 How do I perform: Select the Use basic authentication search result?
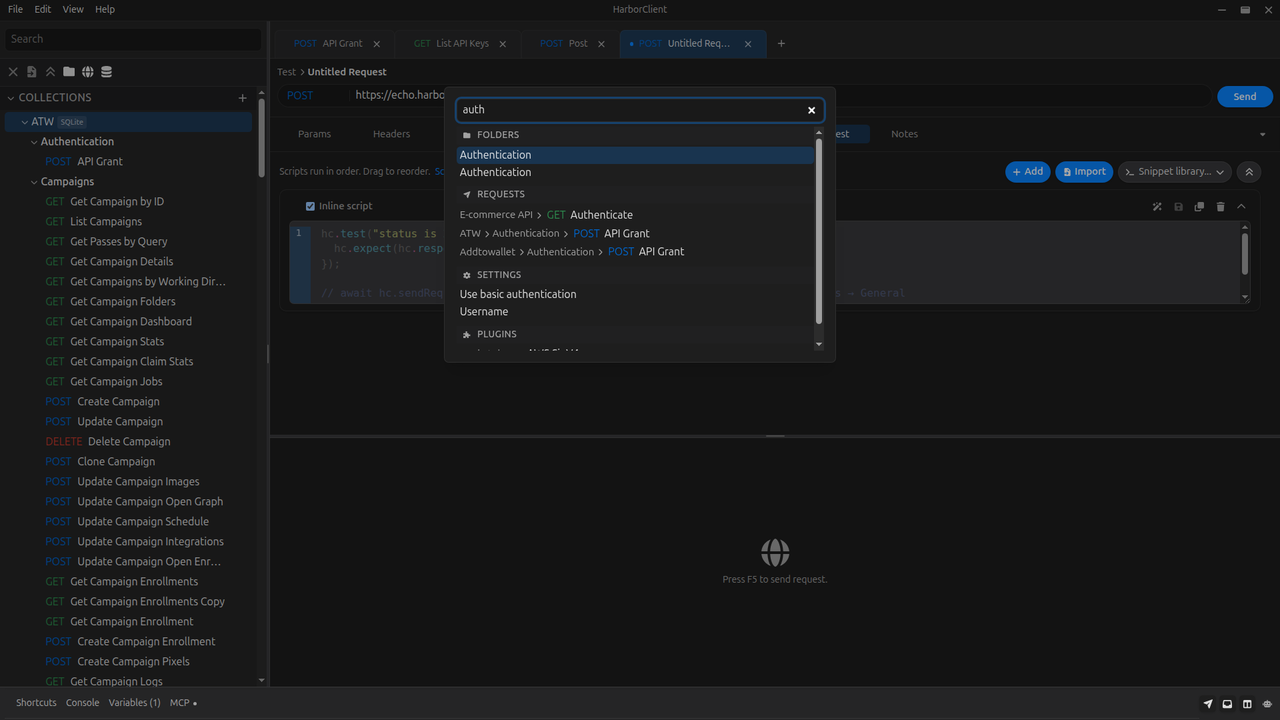518,294
